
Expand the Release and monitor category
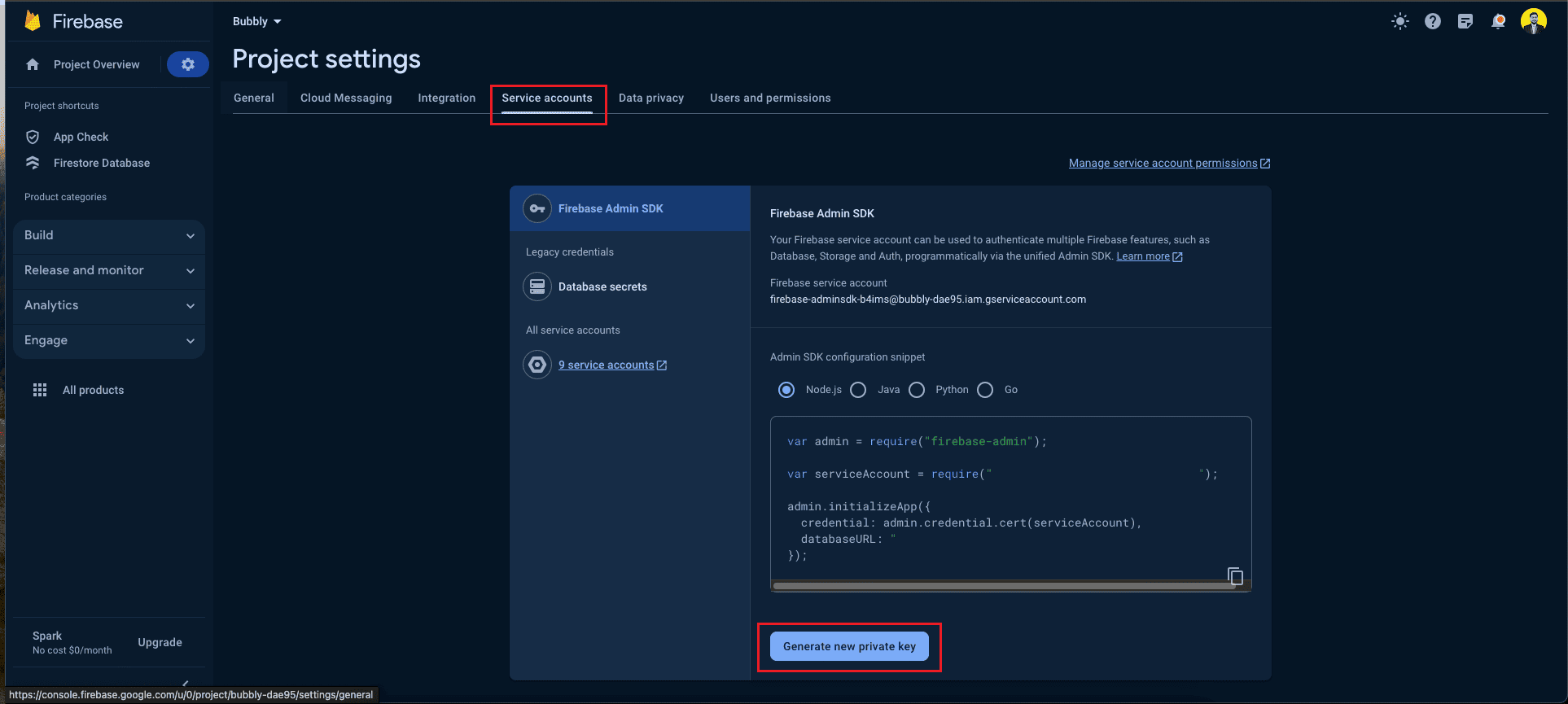(x=109, y=270)
